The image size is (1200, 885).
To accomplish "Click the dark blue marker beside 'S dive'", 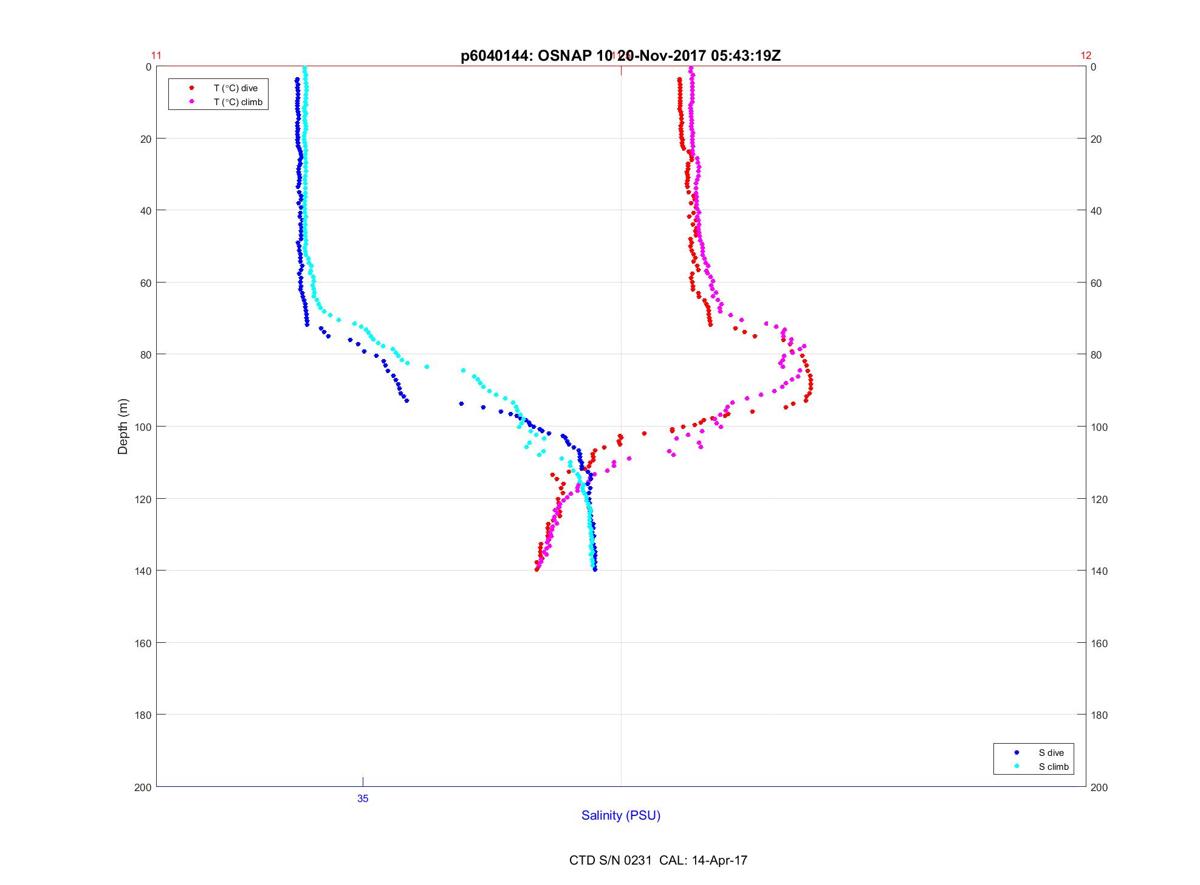I will tap(1017, 752).
